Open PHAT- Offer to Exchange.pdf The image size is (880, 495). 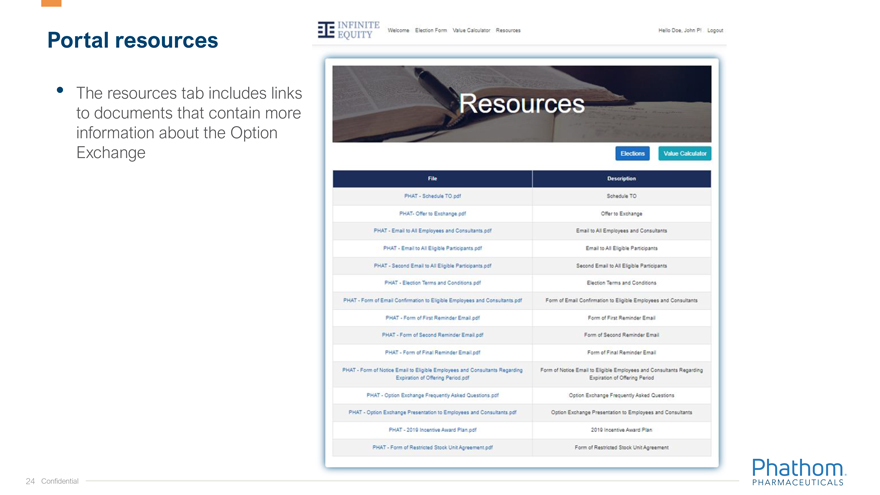pos(432,213)
